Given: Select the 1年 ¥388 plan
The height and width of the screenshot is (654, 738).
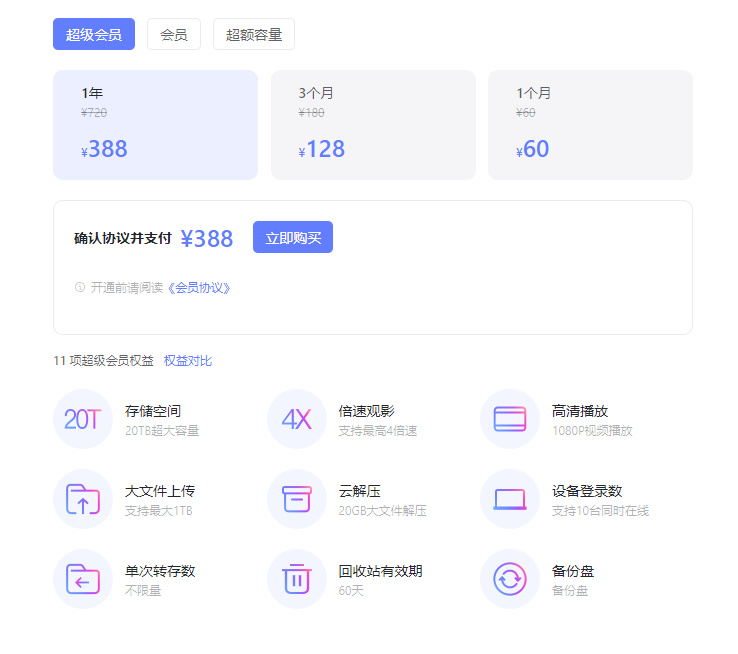Looking at the screenshot, I should point(155,125).
